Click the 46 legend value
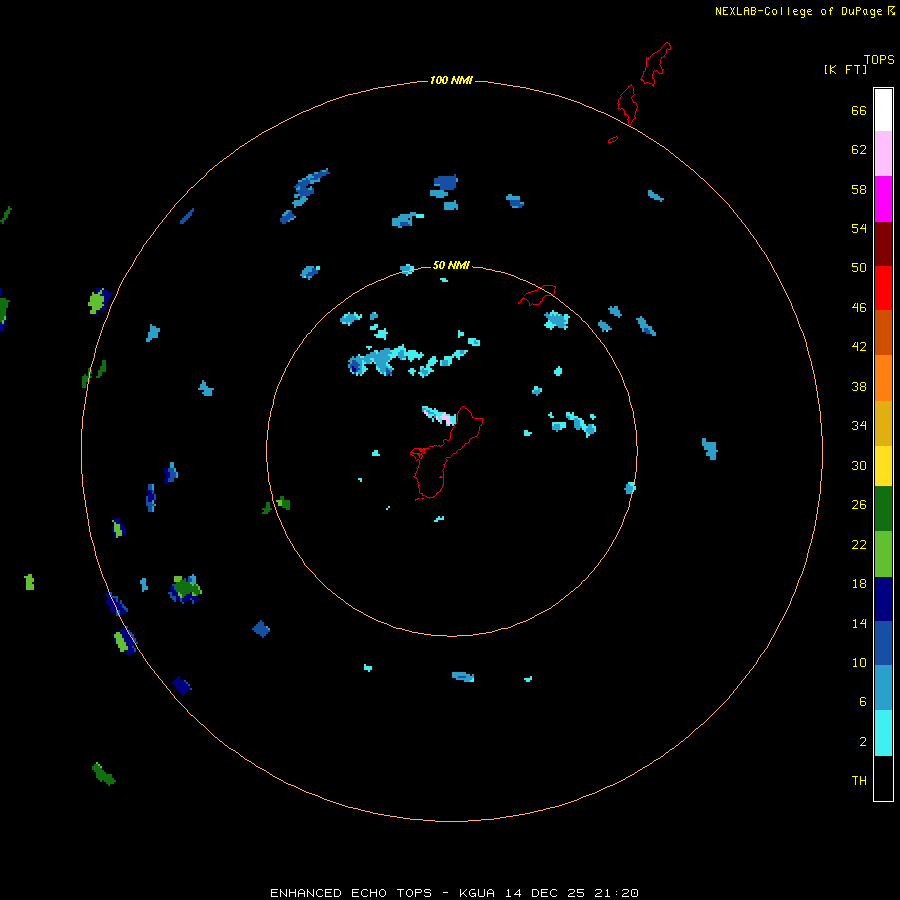 [x=859, y=308]
